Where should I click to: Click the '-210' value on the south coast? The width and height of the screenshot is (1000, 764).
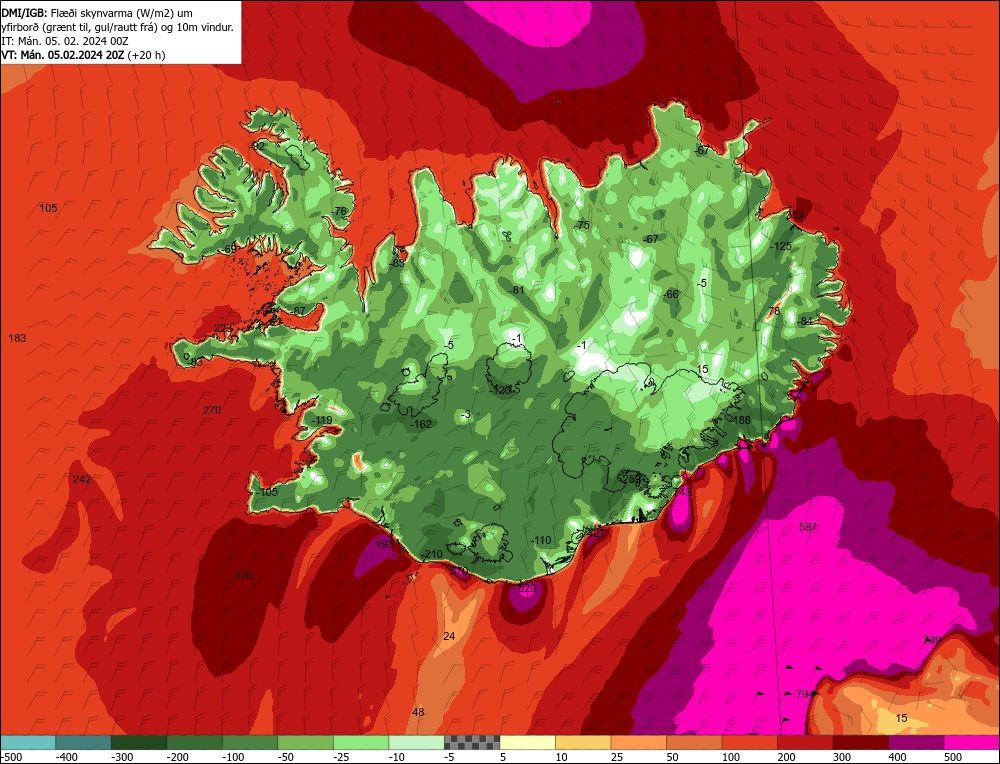(x=432, y=554)
